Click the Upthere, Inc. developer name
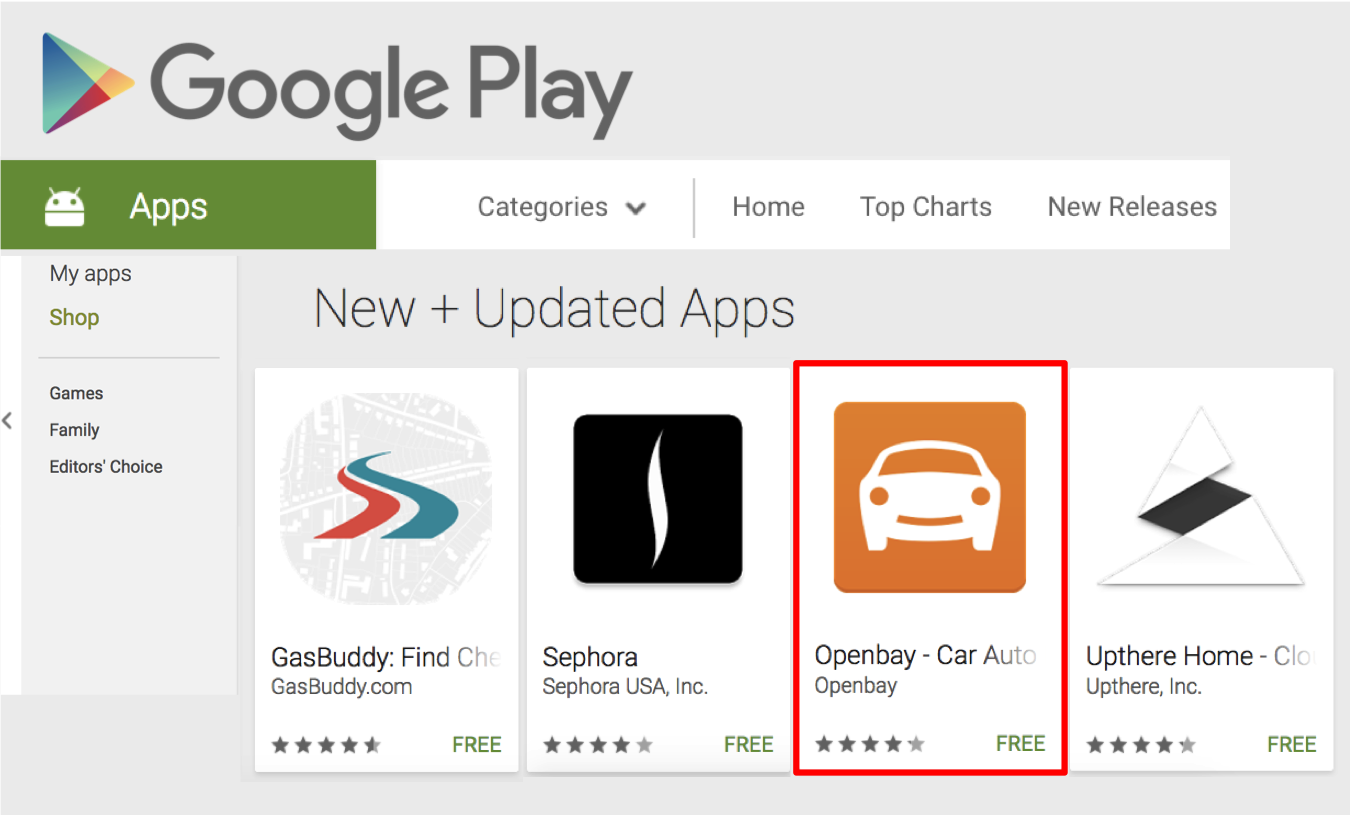Screen dimensions: 1351x816 [1144, 687]
